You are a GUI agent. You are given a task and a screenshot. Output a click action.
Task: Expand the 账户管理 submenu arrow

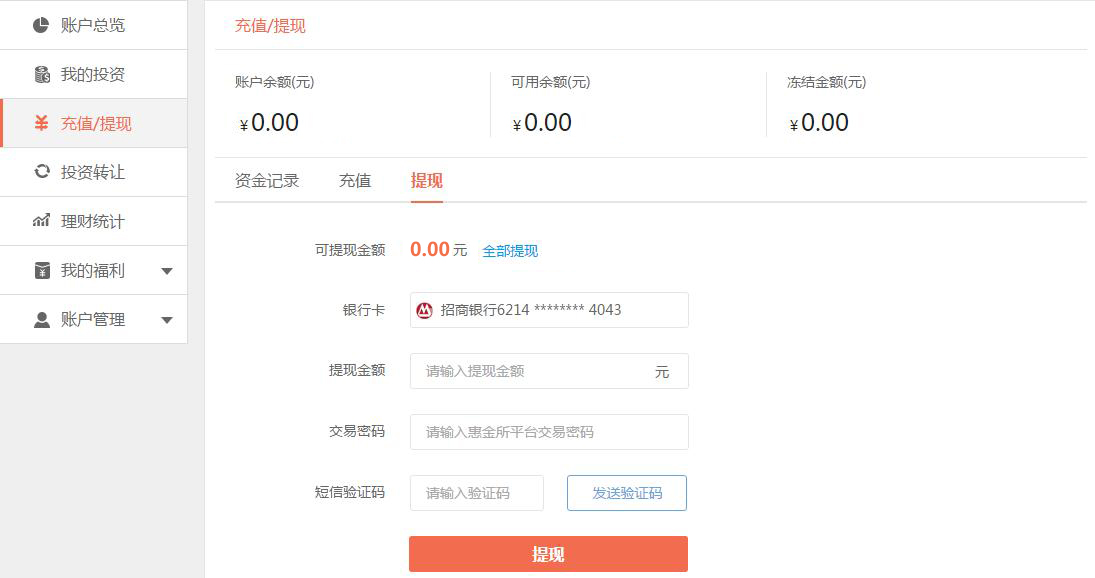tap(167, 320)
